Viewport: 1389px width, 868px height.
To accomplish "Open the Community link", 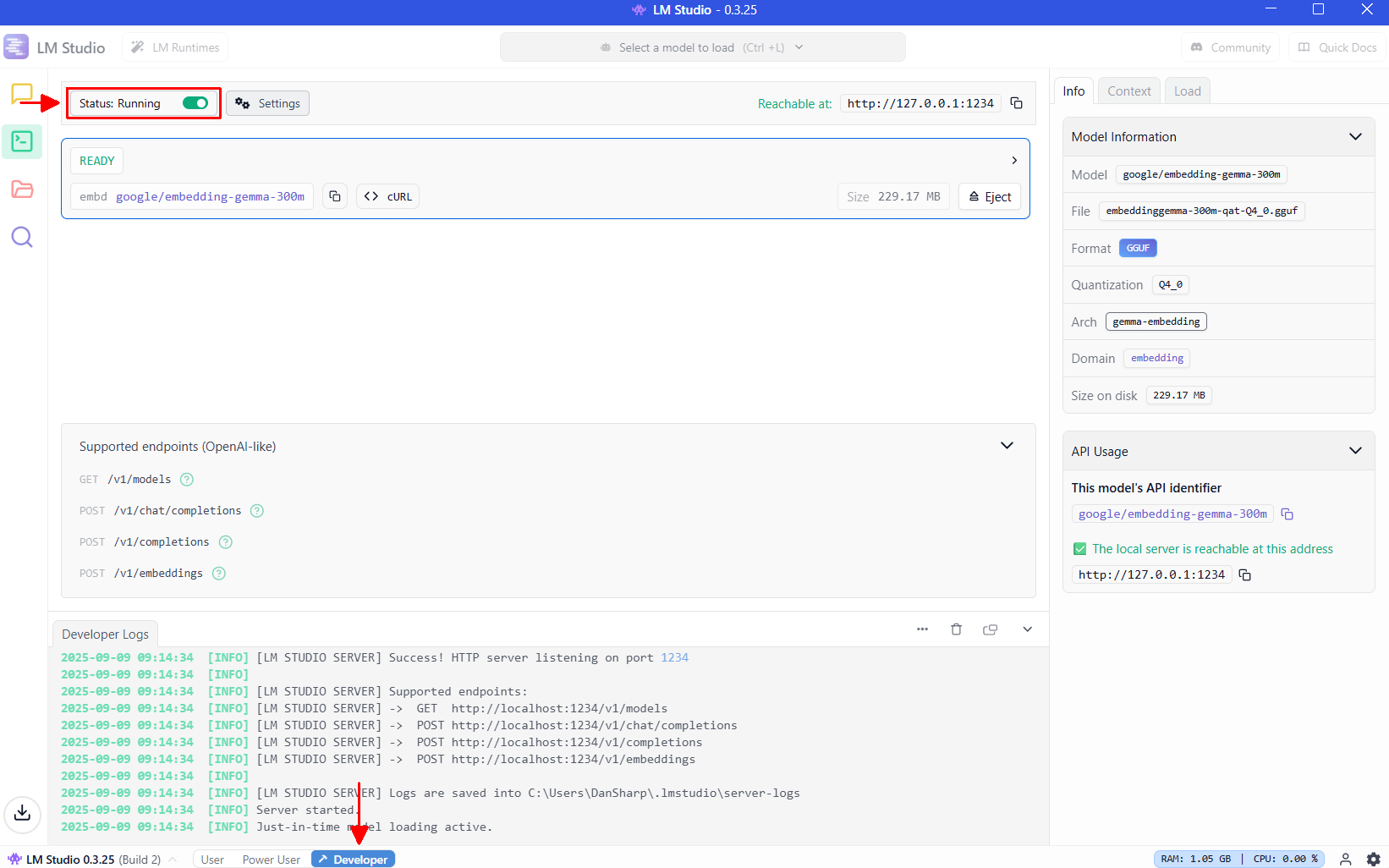I will pos(1230,47).
